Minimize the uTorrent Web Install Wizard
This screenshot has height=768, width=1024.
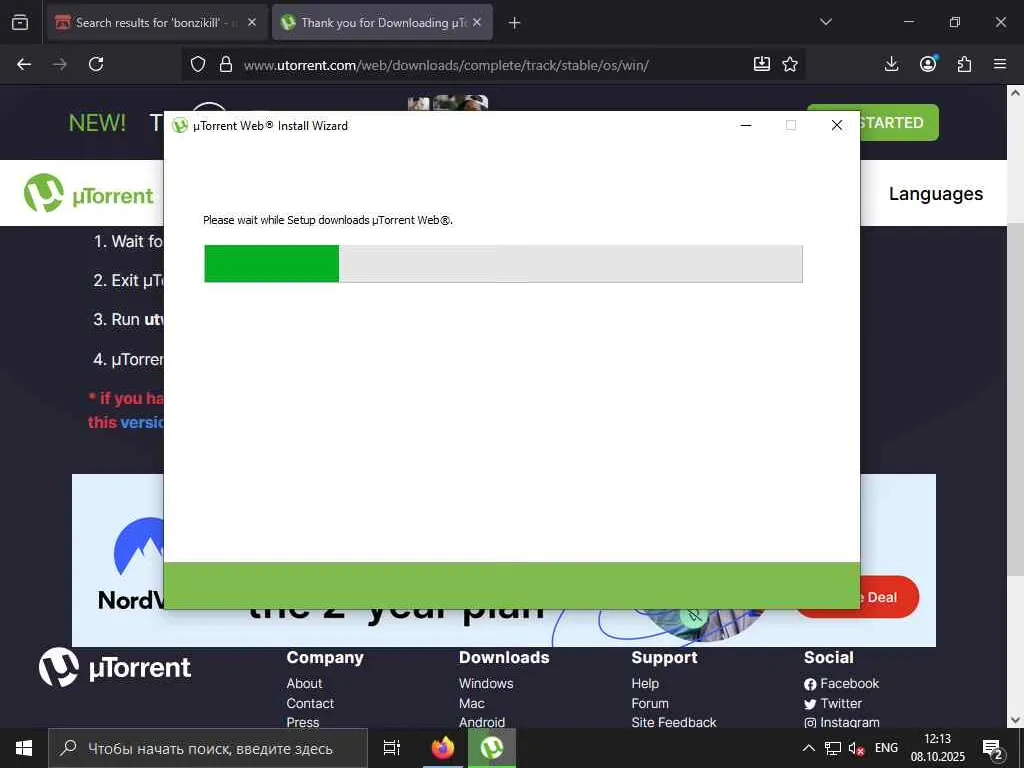coord(746,125)
